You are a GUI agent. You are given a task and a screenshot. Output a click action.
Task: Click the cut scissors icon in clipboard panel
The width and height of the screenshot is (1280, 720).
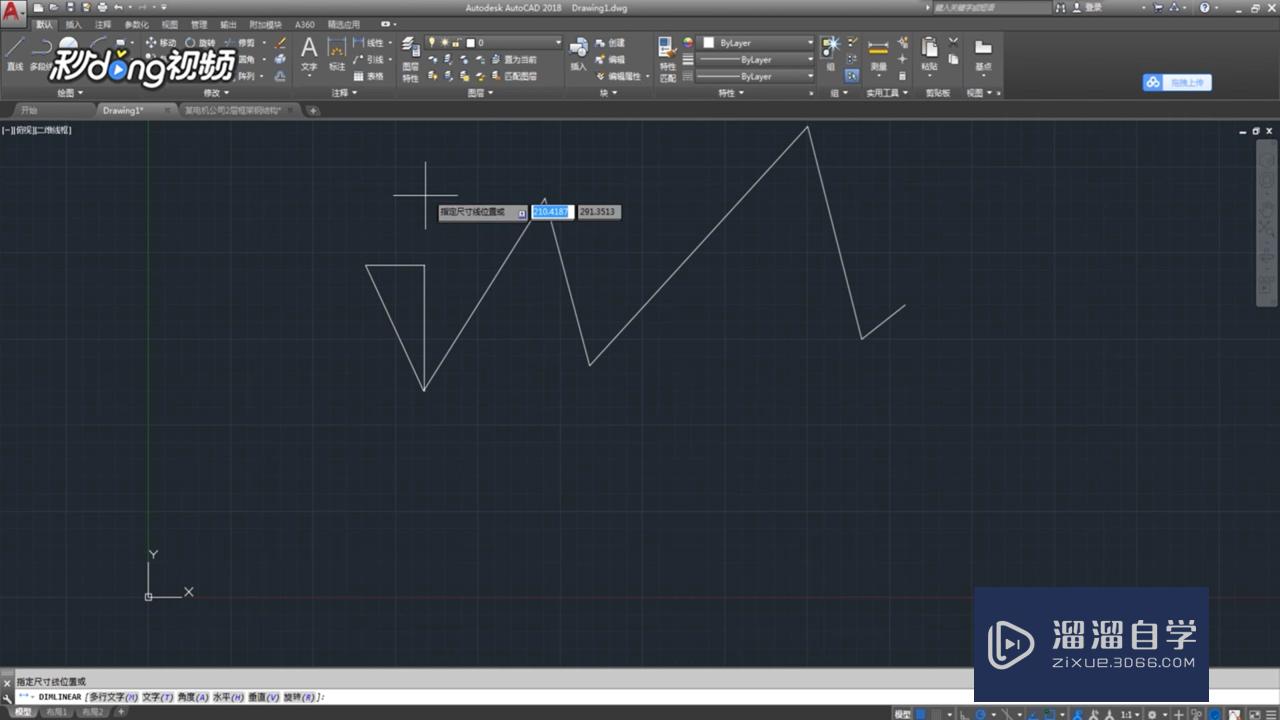point(953,43)
